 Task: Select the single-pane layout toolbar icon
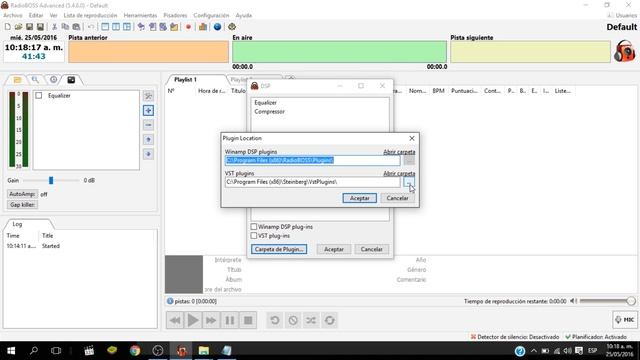(x=105, y=27)
